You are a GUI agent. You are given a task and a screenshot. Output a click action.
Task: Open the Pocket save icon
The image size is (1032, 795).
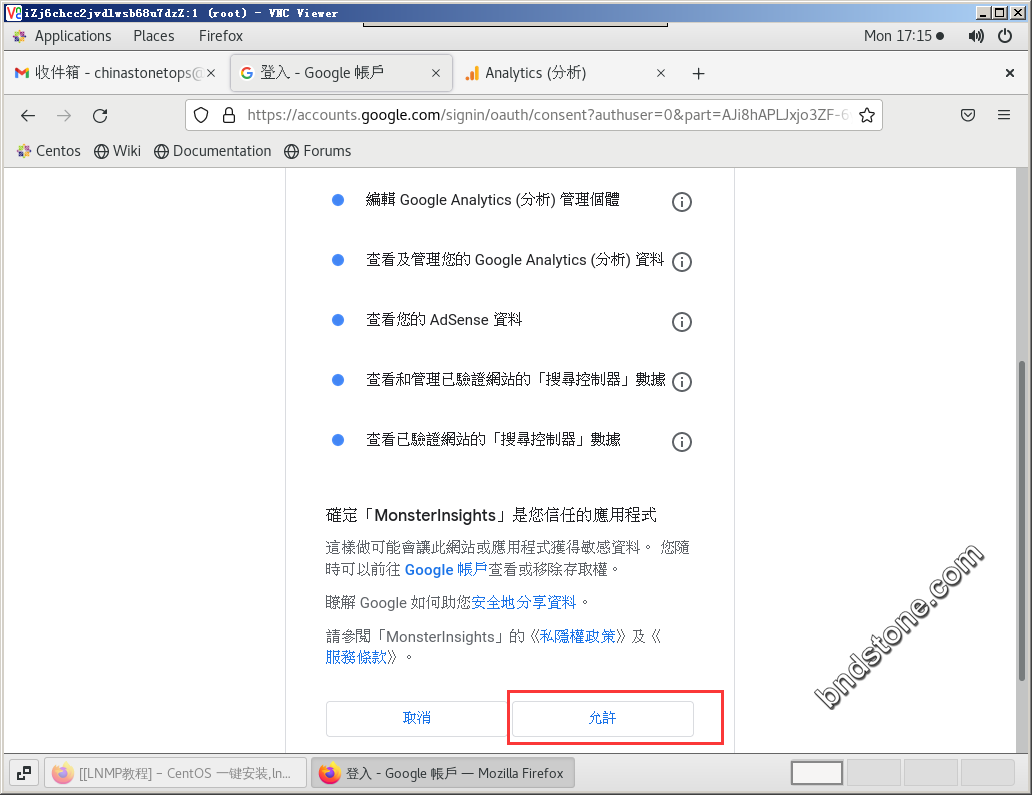(968, 115)
